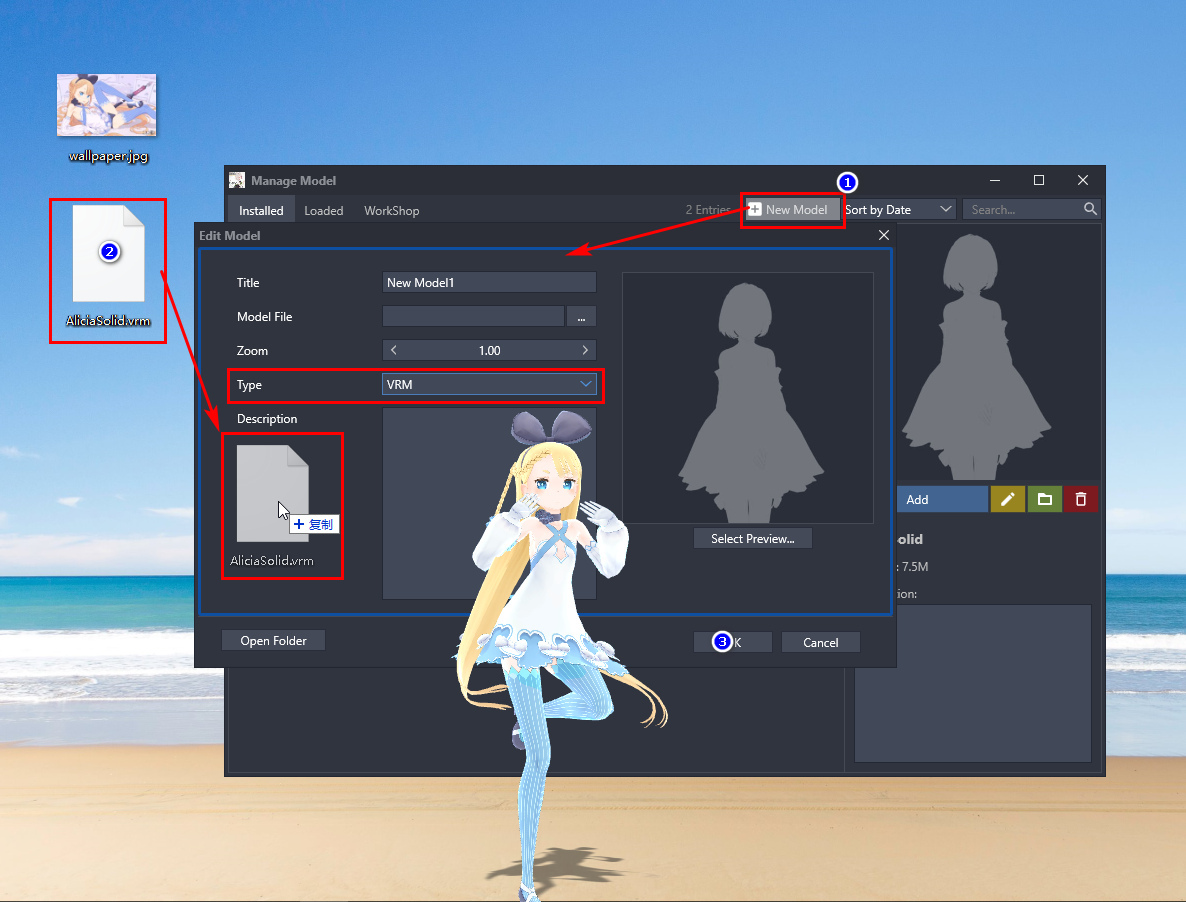The image size is (1186, 902).
Task: Click the green open folder icon
Action: click(x=1045, y=499)
